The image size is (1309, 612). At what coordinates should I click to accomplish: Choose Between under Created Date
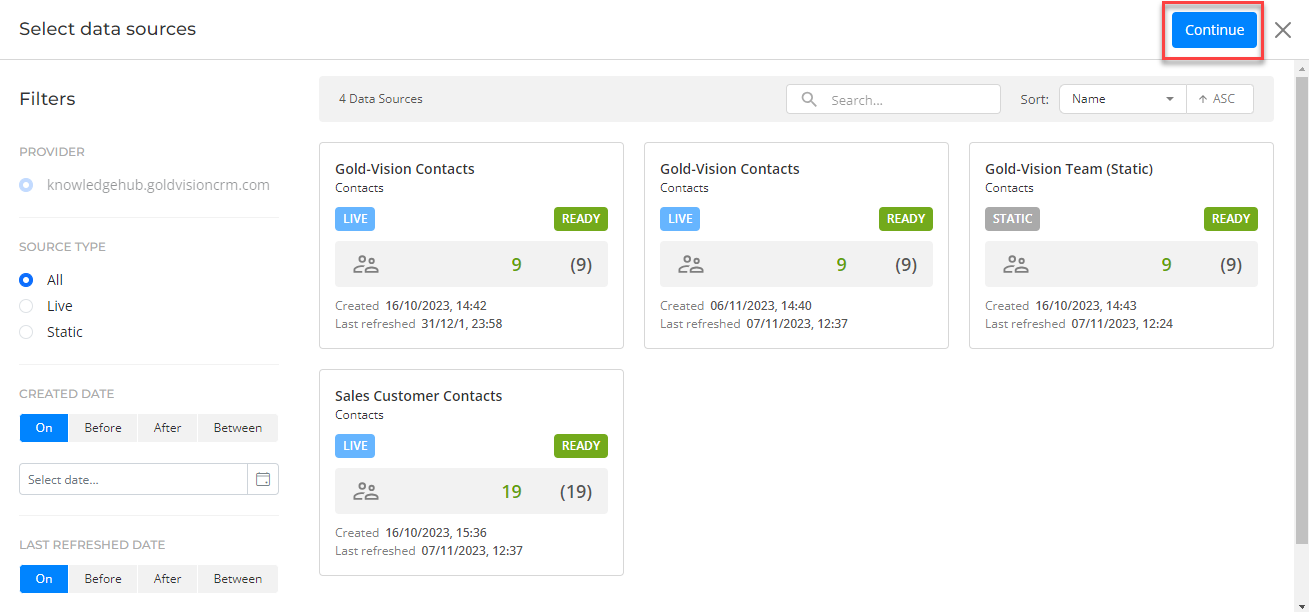coord(238,428)
